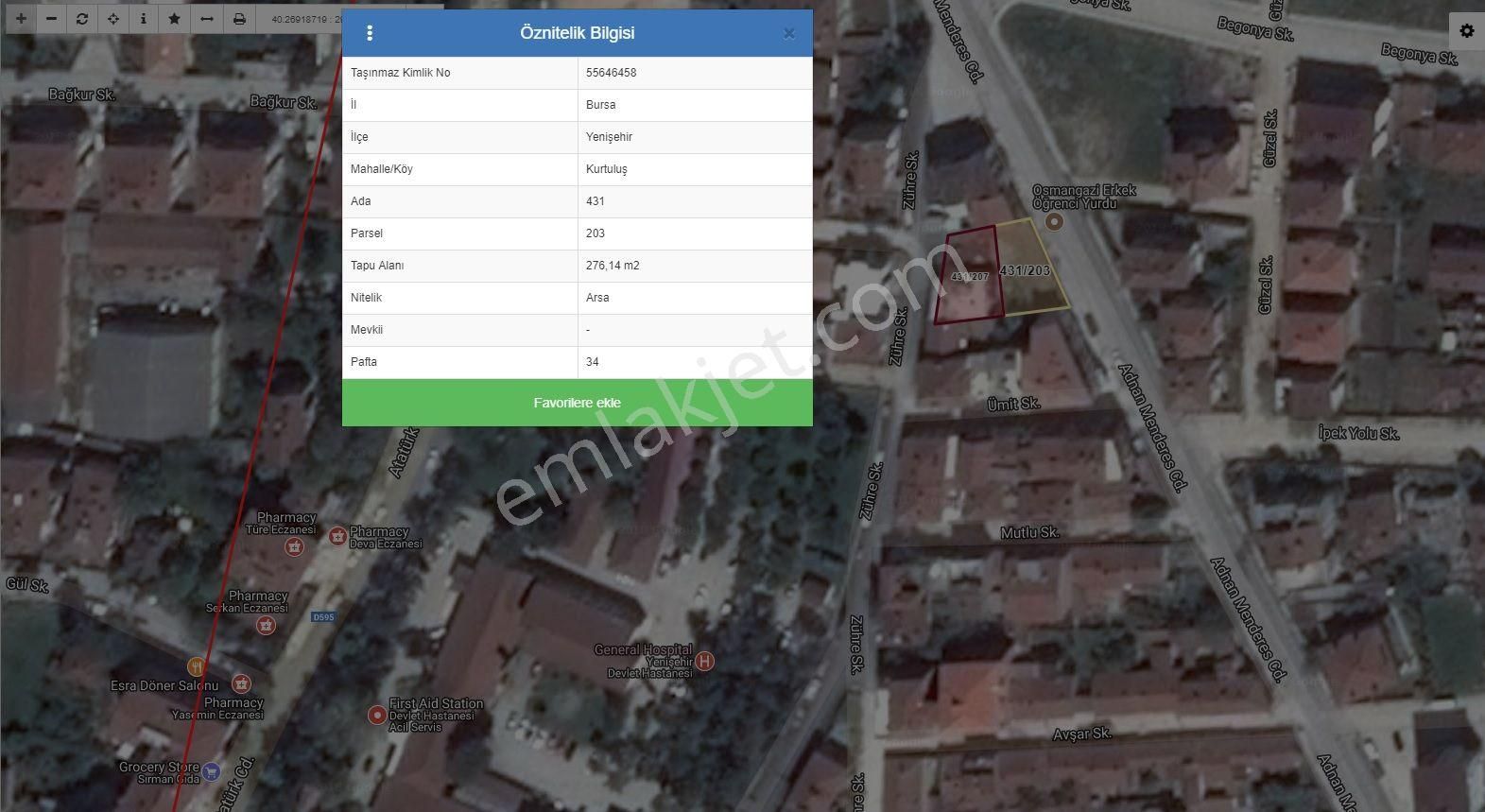
Task: Click the İlçe value Yenişehir
Action: click(610, 137)
